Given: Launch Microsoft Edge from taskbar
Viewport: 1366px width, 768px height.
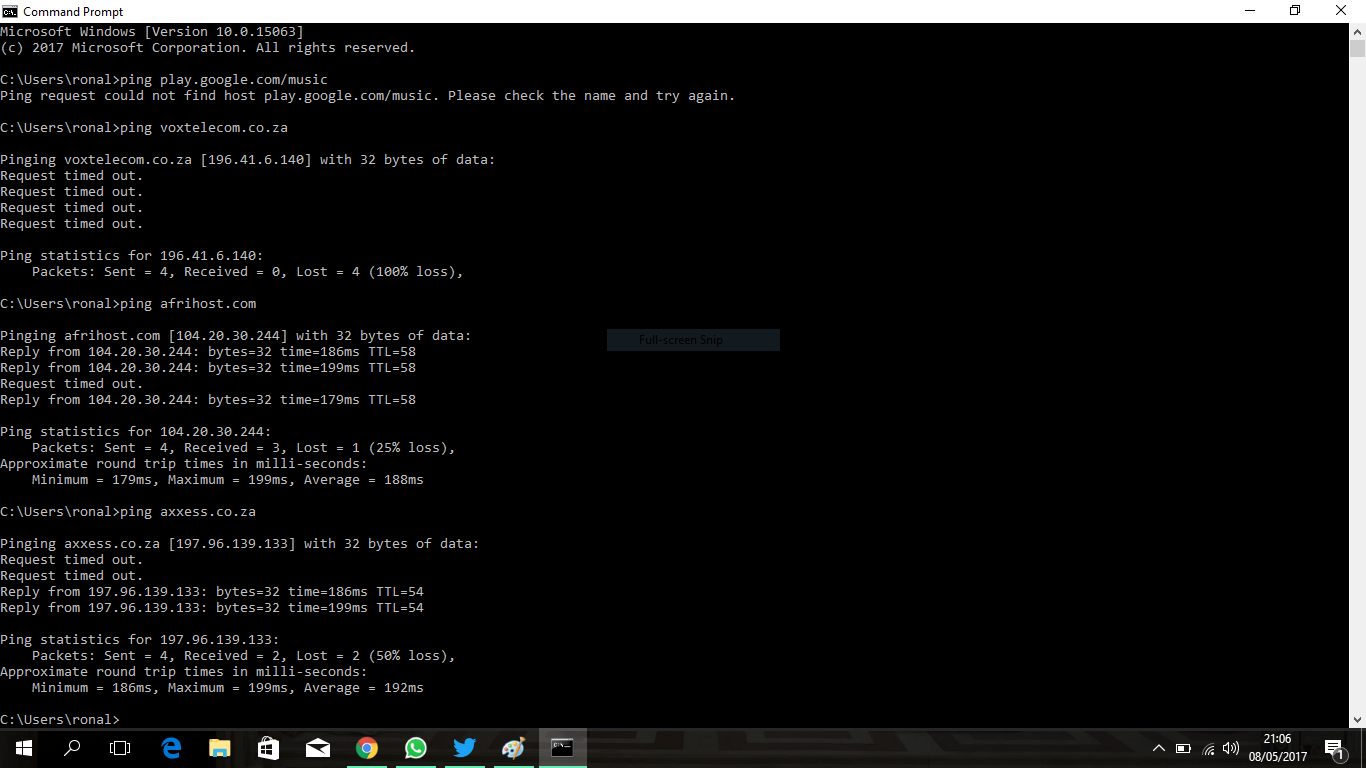Looking at the screenshot, I should [x=171, y=748].
